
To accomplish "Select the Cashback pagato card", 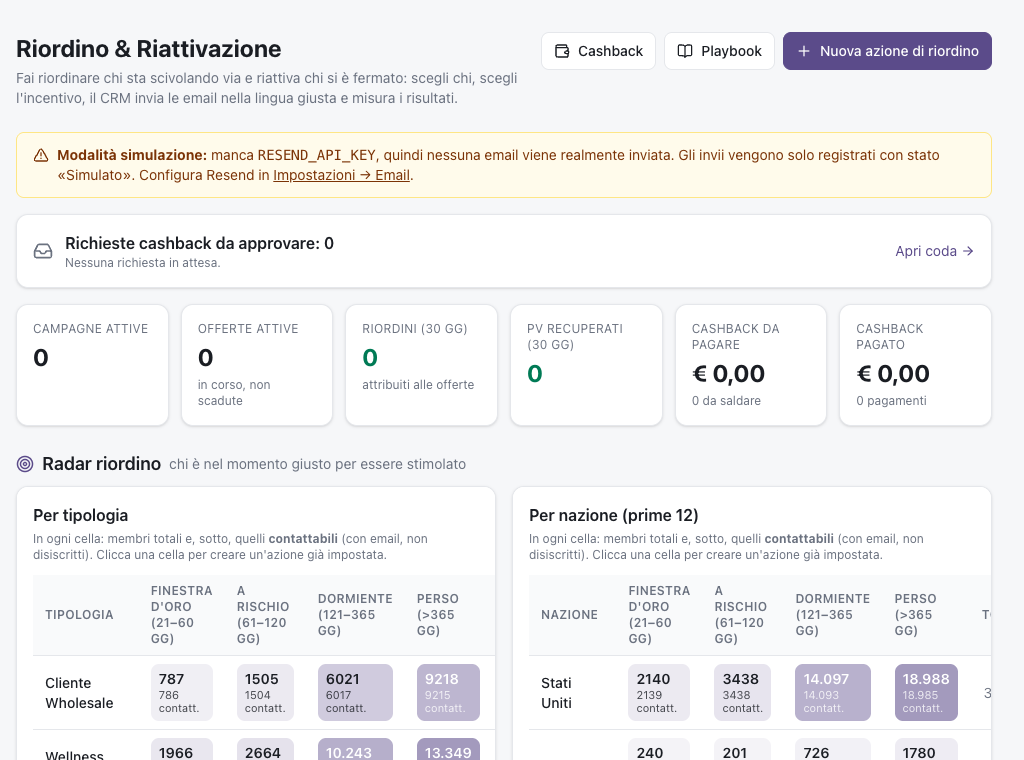I will [916, 365].
